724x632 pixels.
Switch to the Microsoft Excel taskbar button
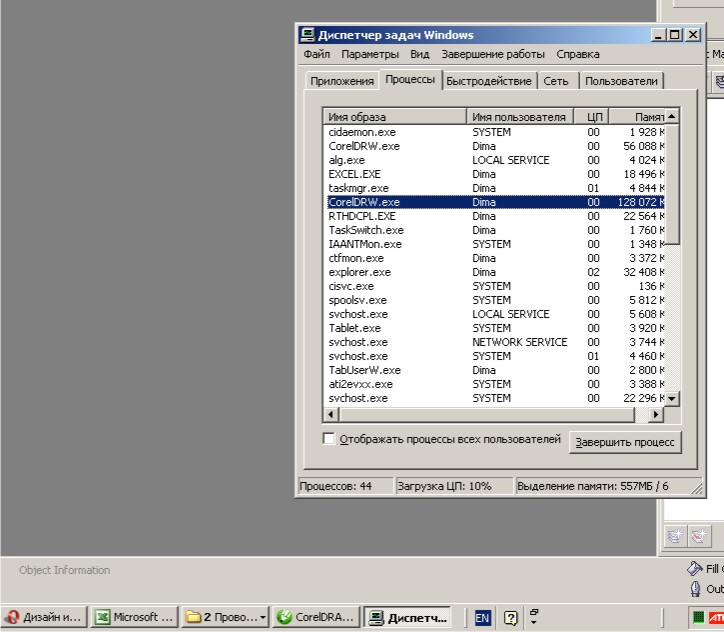click(134, 617)
